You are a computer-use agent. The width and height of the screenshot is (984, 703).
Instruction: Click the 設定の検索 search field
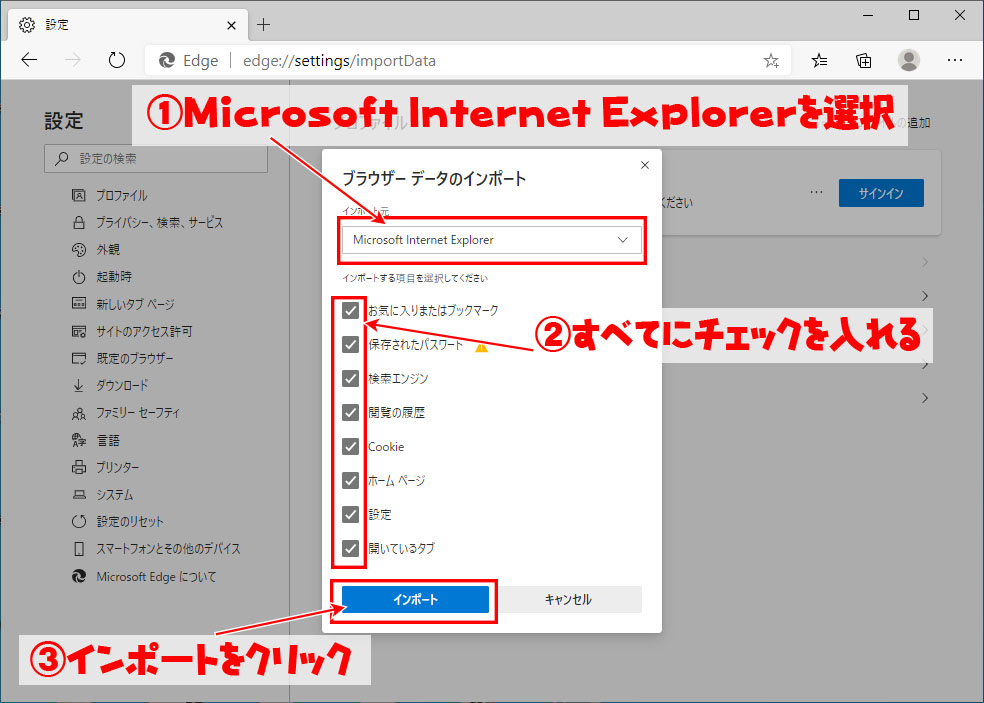156,159
